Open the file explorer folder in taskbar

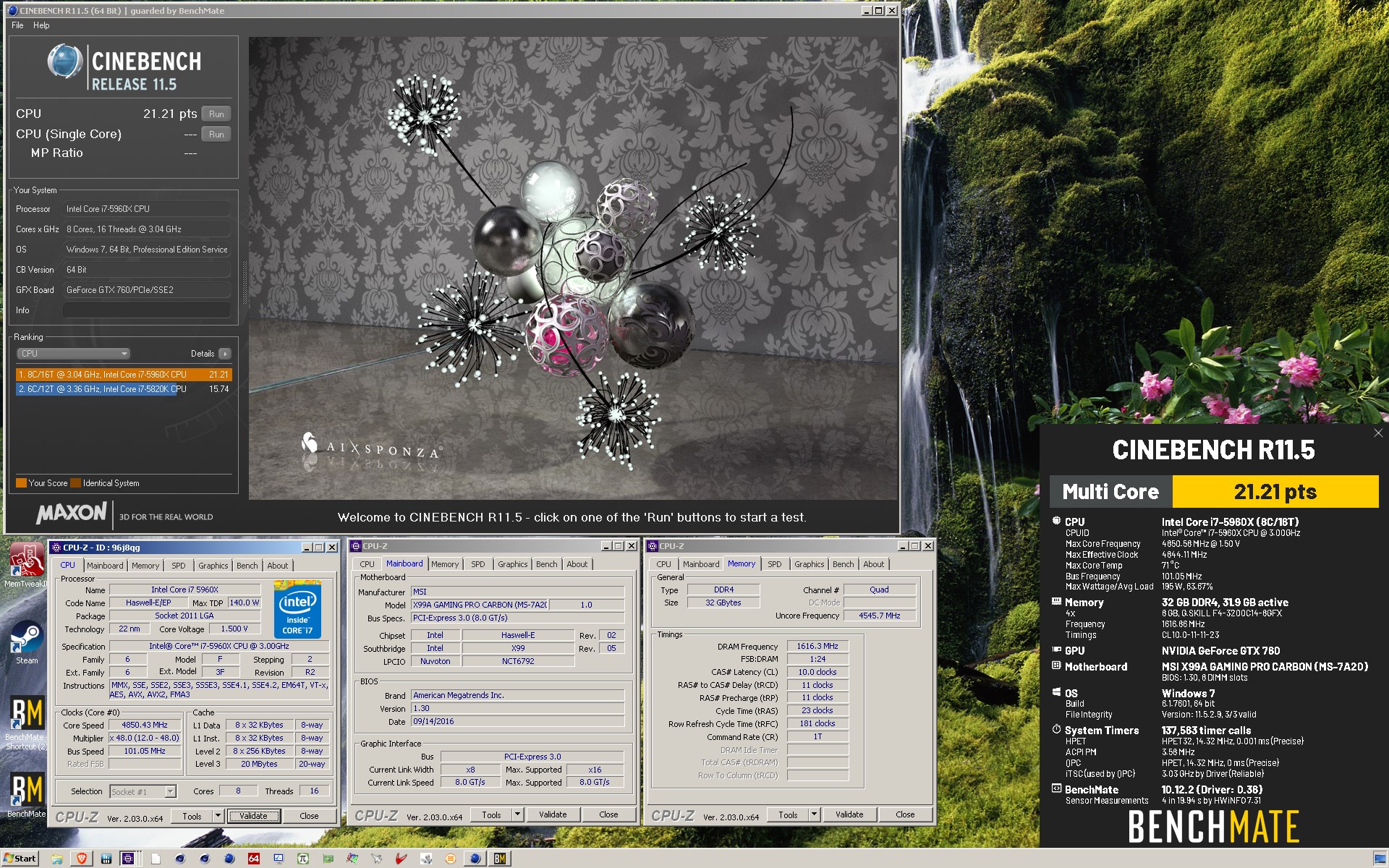click(x=57, y=859)
